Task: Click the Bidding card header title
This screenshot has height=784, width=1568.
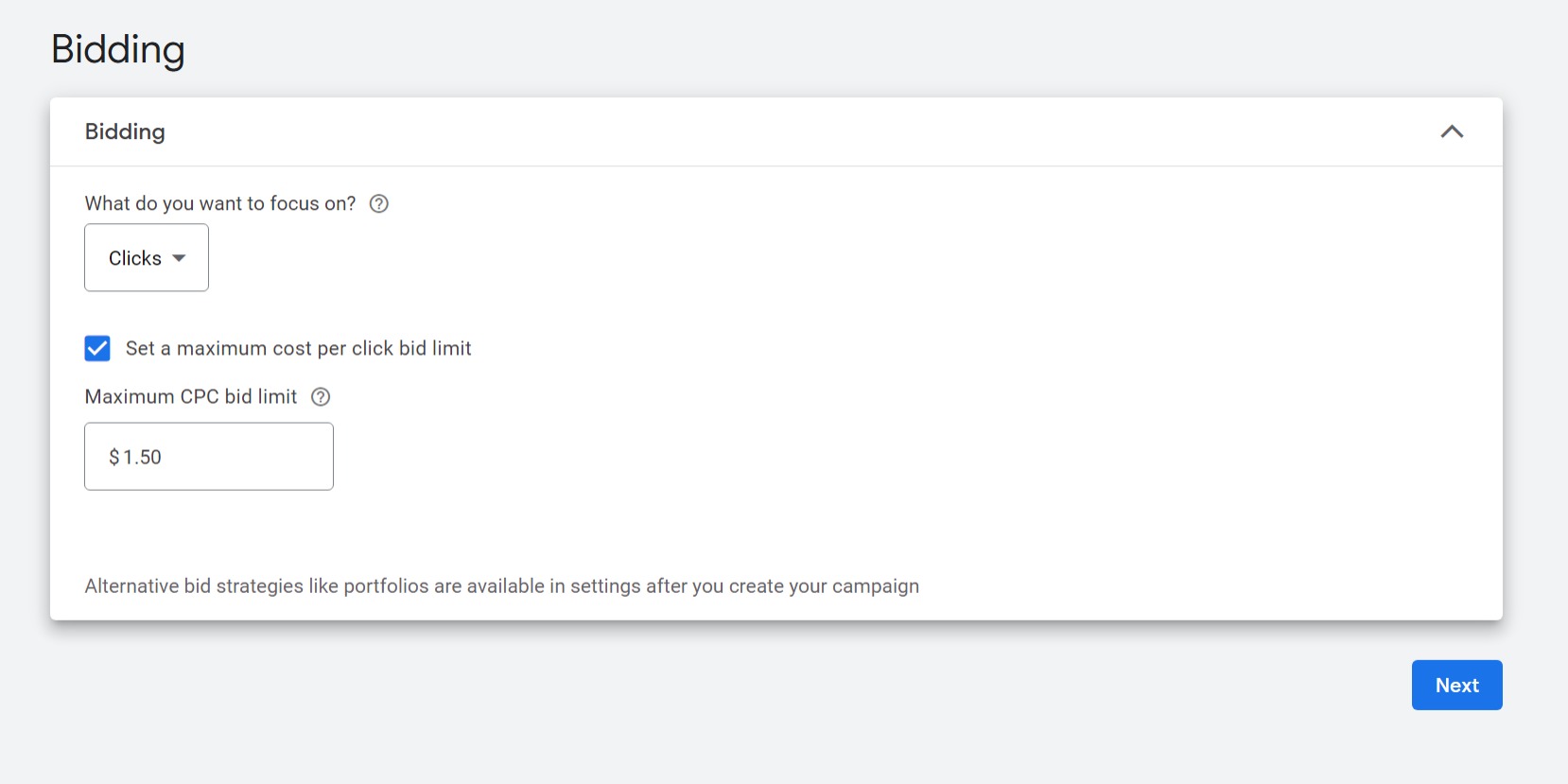Action: pyautogui.click(x=125, y=131)
